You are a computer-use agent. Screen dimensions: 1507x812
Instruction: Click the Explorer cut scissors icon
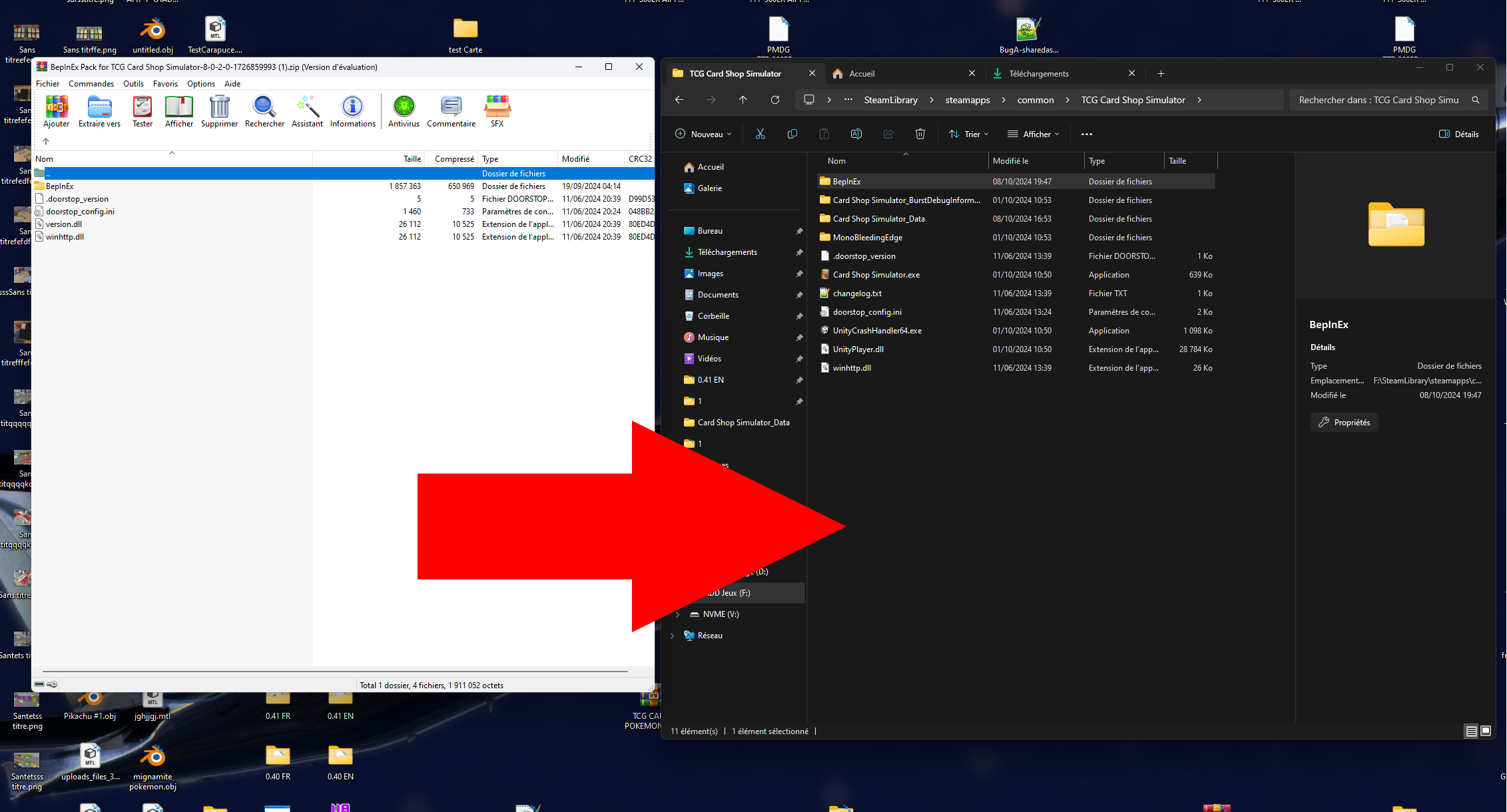[x=760, y=134]
